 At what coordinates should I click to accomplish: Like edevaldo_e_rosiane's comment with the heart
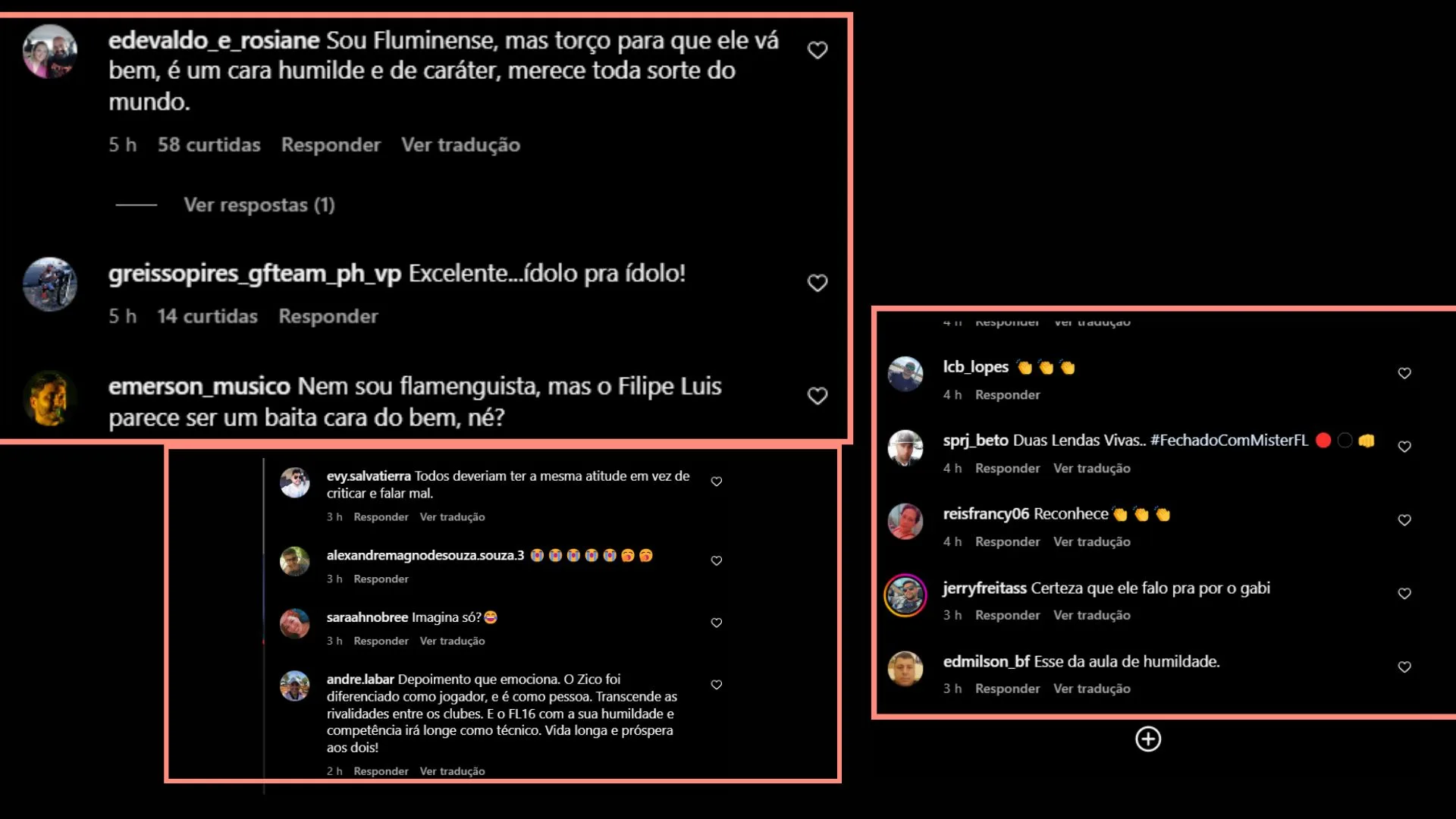[x=817, y=50]
